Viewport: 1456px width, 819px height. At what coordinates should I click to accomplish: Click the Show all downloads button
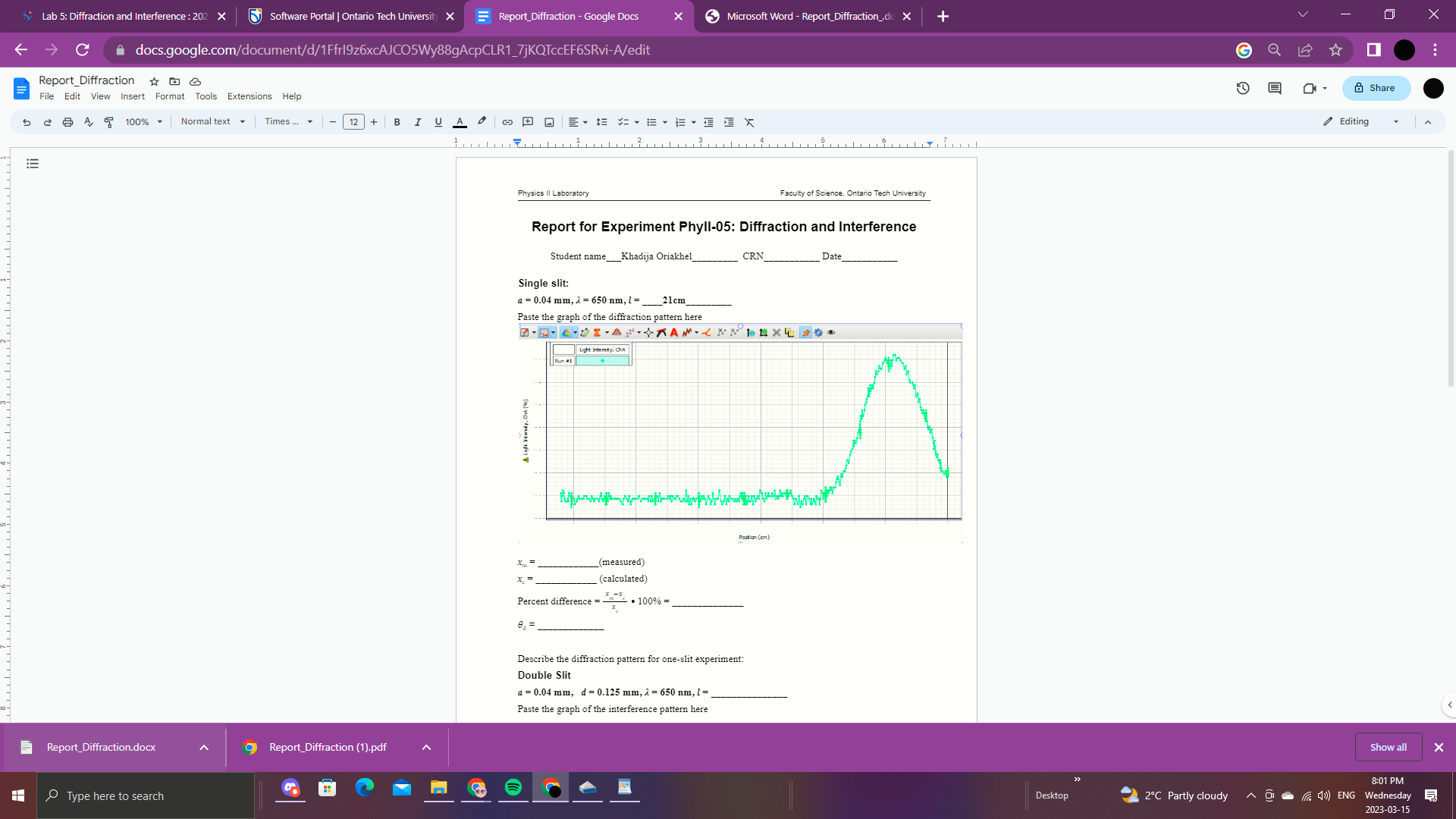click(x=1389, y=747)
